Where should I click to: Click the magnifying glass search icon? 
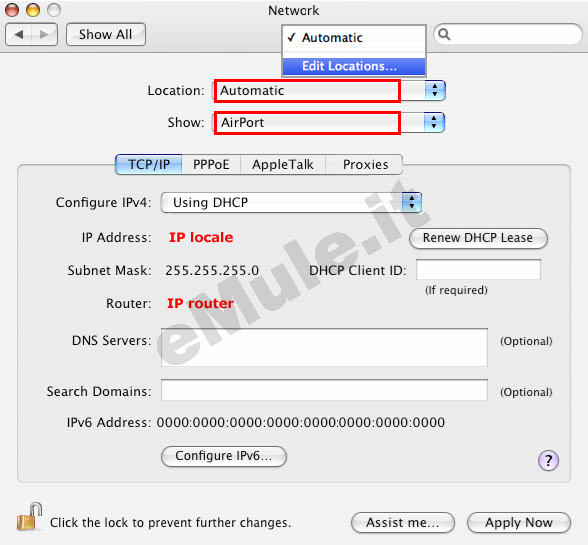click(x=444, y=34)
